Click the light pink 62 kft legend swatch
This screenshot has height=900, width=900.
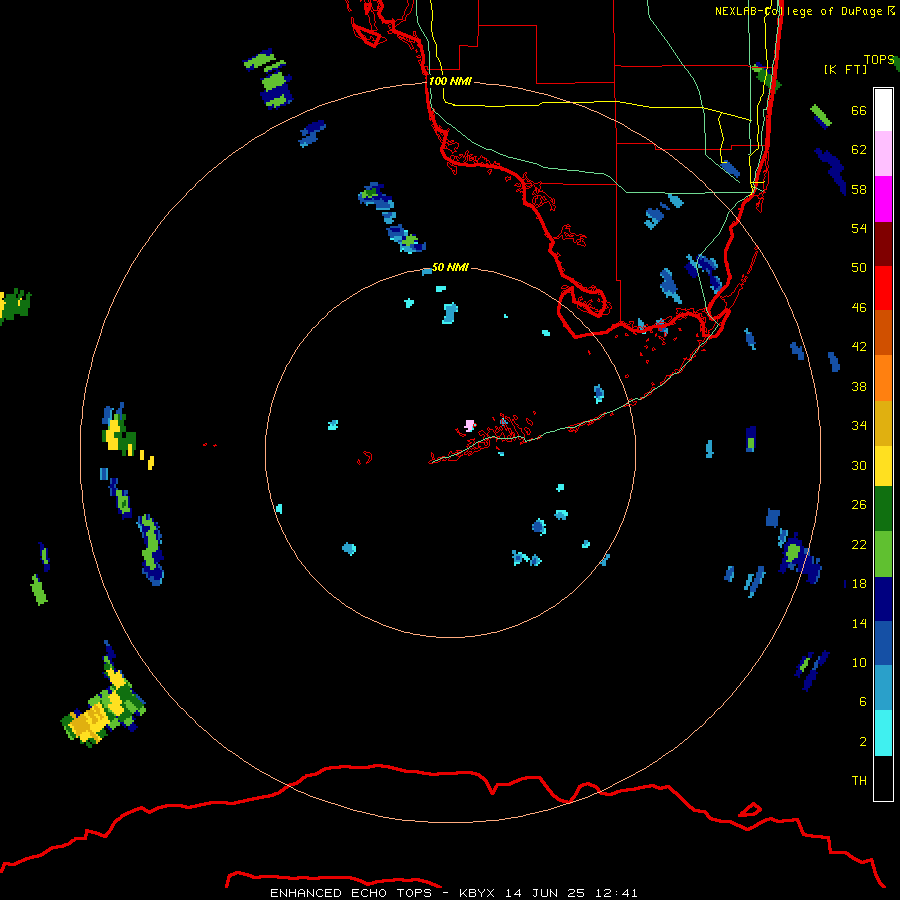(883, 154)
